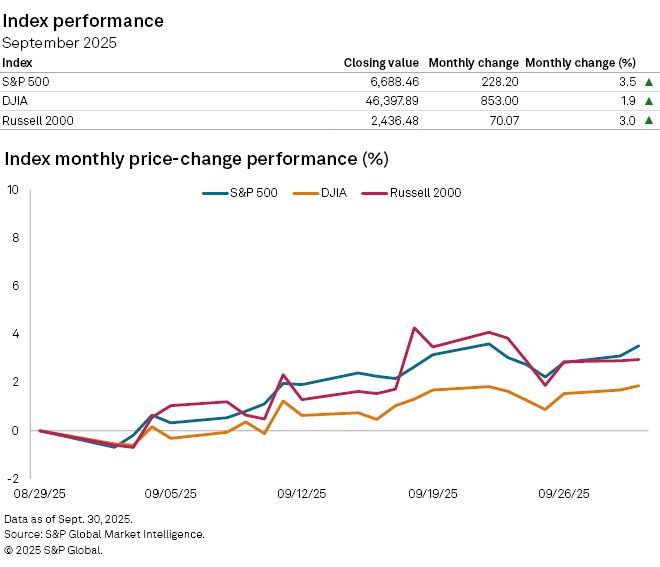Image resolution: width=660 pixels, height=567 pixels.
Task: Click the Russell 2000 monthly change 70.07
Action: (498, 120)
